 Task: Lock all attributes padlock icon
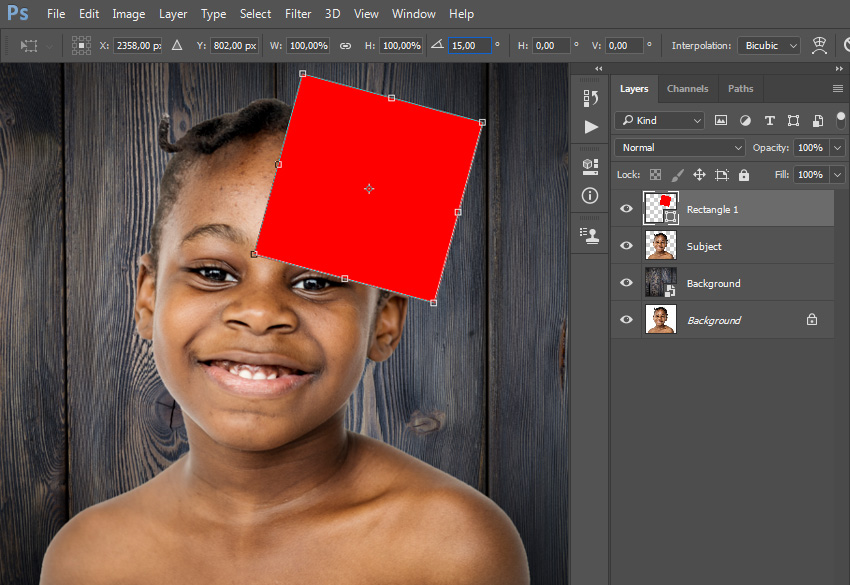[x=744, y=175]
